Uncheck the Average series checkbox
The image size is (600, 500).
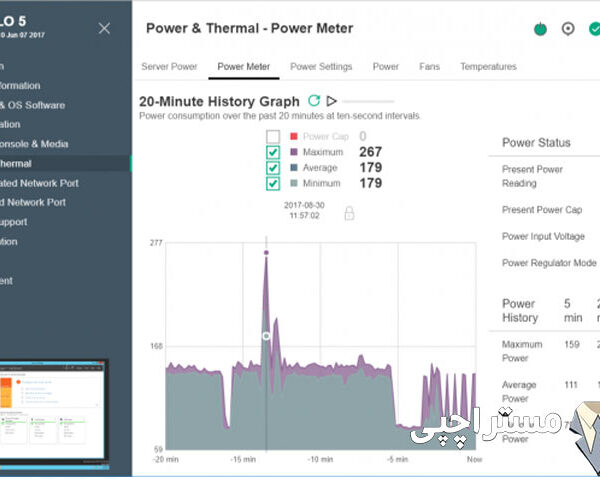[273, 168]
